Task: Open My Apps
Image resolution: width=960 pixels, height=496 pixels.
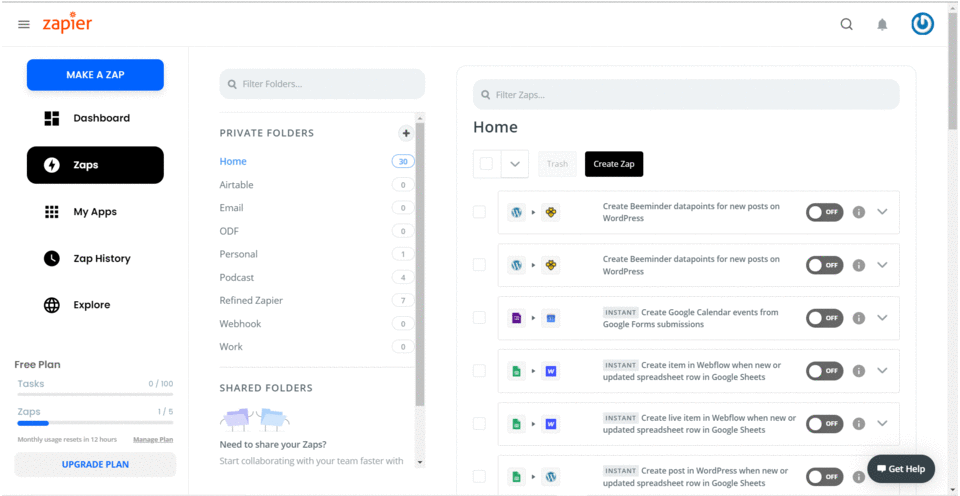Action: tap(95, 212)
